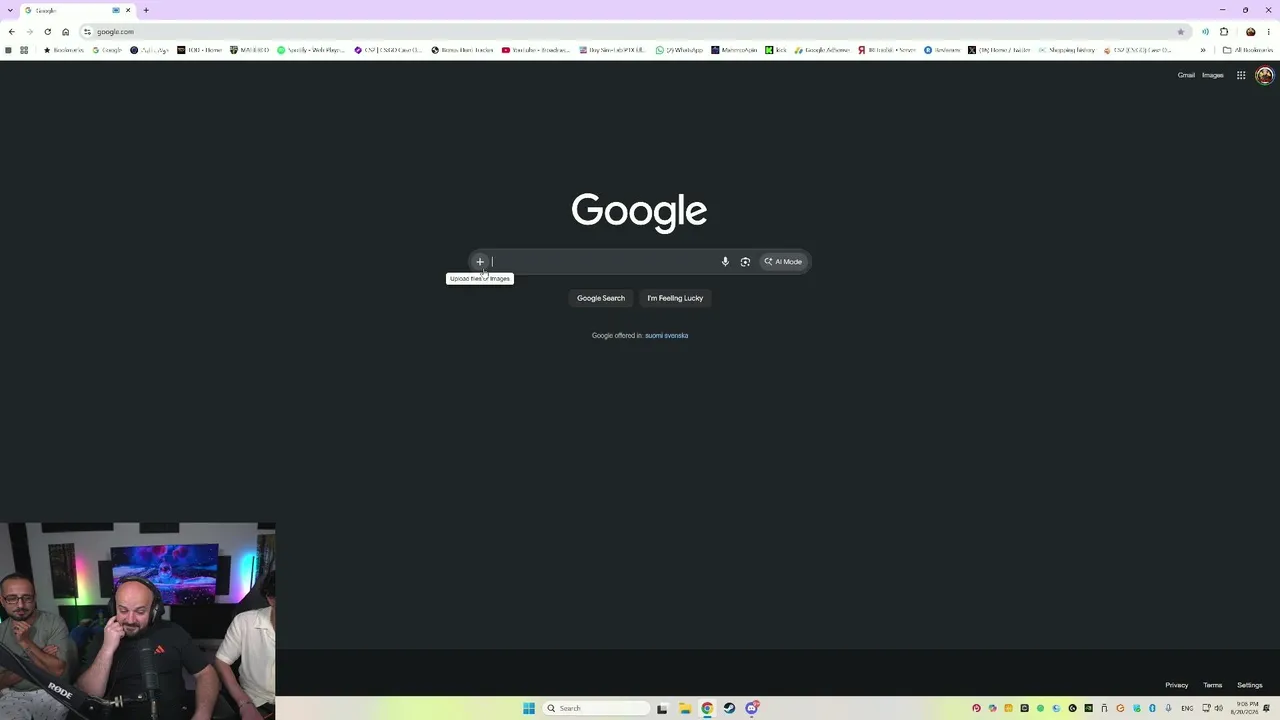This screenshot has width=1280, height=720.
Task: Open the All Bookmarks folder
Action: [1248, 50]
